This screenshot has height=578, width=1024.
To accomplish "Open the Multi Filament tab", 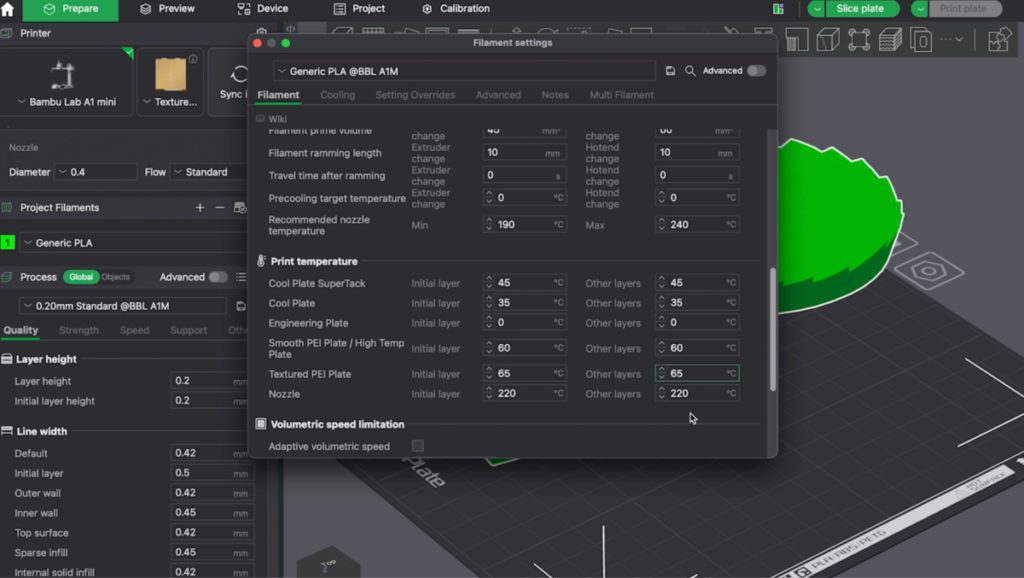I will click(x=621, y=95).
